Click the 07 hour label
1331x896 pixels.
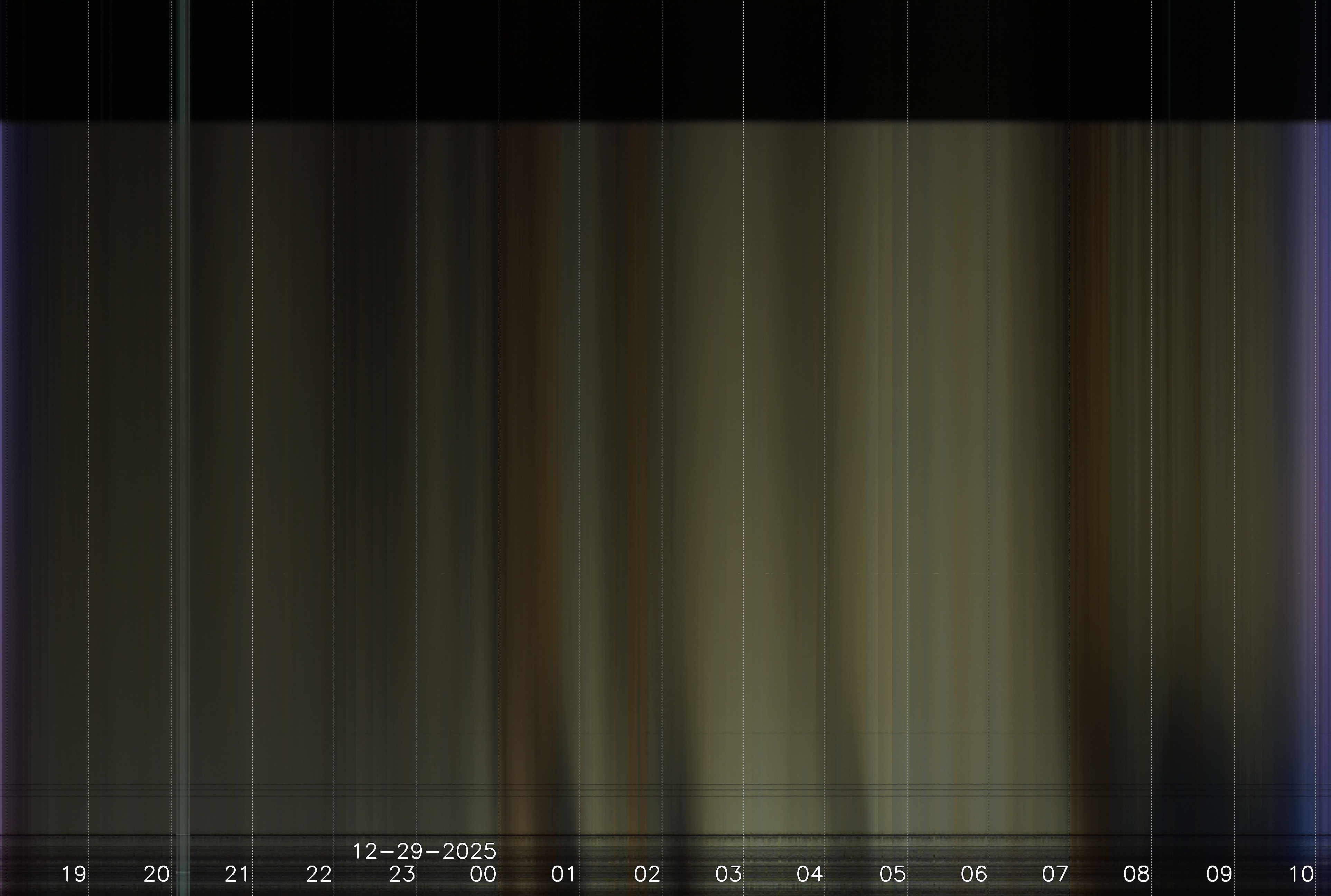(x=1055, y=874)
